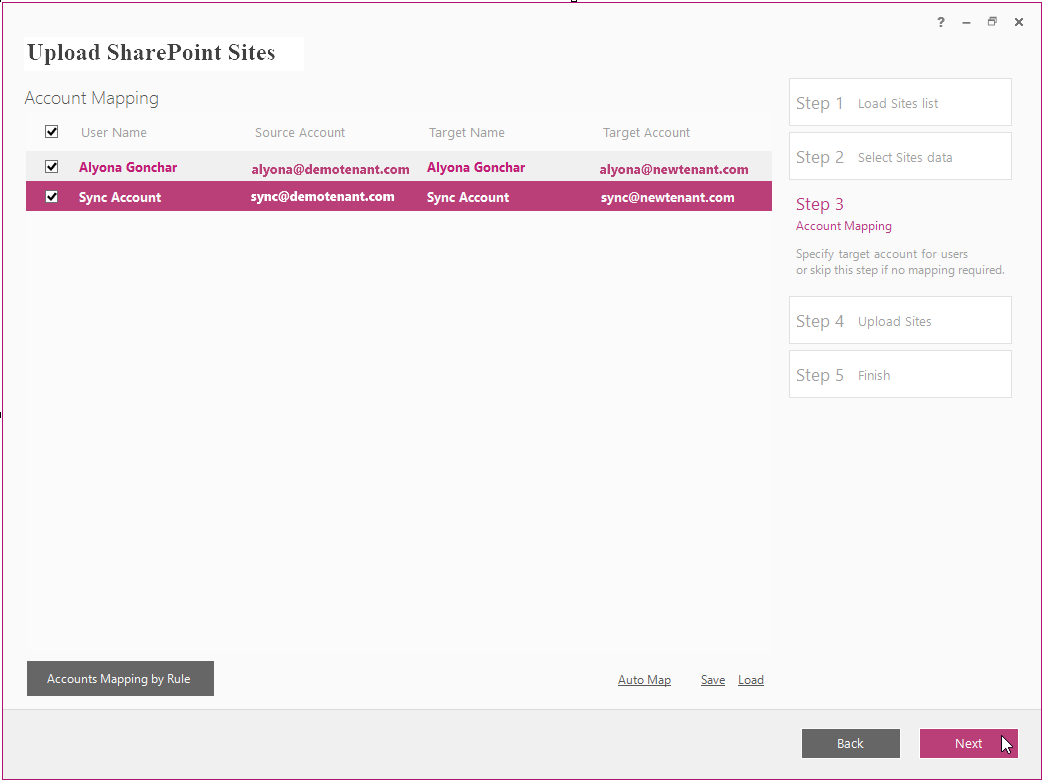This screenshot has height=782, width=1044.
Task: Open the help question mark icon
Action: pyautogui.click(x=940, y=22)
